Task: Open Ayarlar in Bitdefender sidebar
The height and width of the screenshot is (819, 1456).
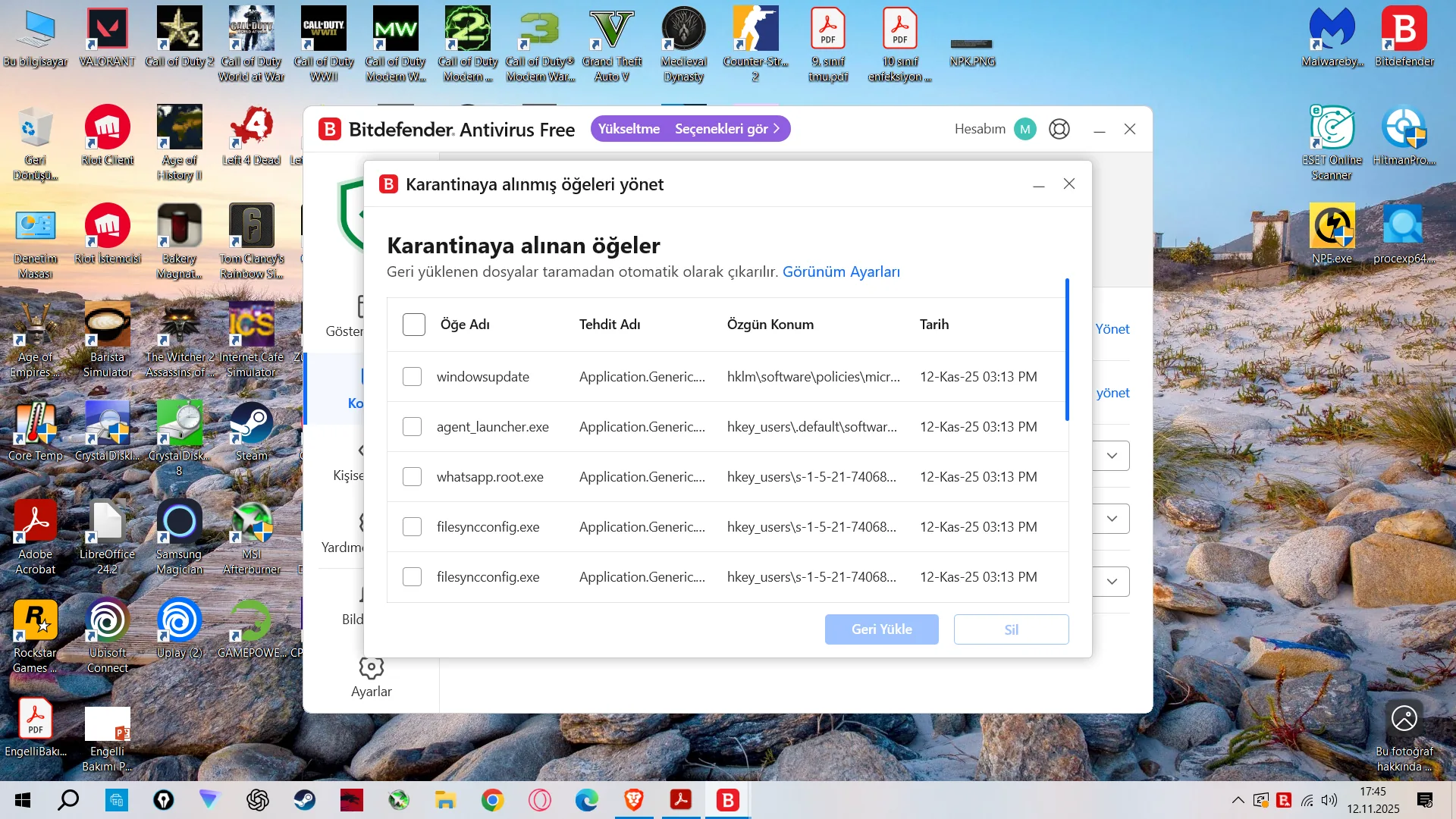Action: pyautogui.click(x=372, y=677)
